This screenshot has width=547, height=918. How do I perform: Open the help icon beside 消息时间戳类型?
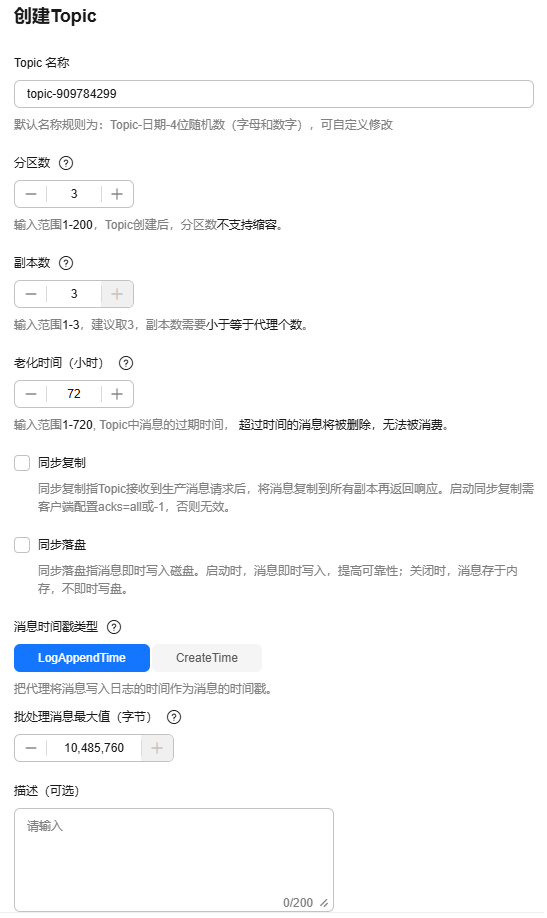[114, 627]
